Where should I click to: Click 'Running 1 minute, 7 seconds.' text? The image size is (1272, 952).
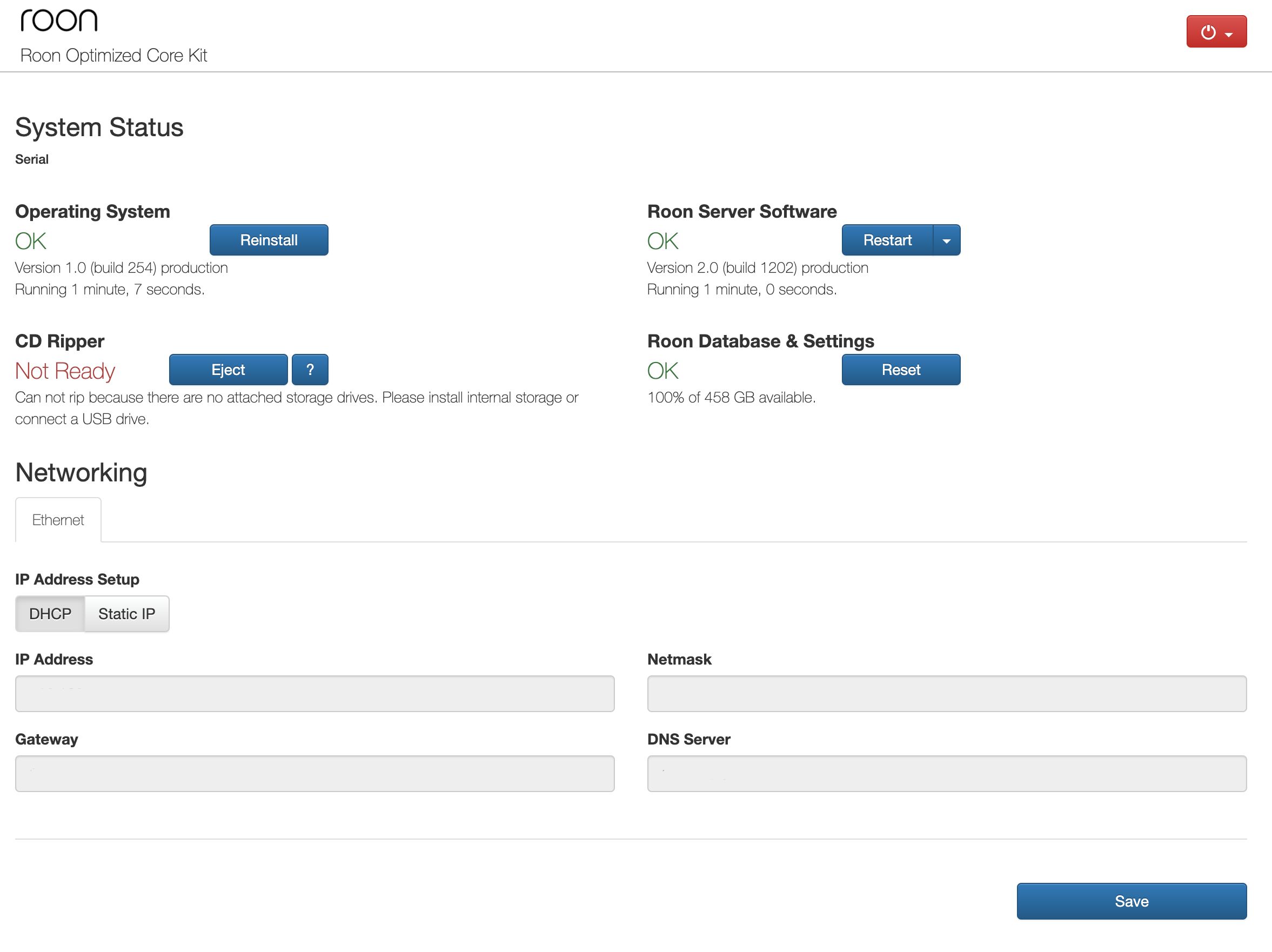[110, 289]
